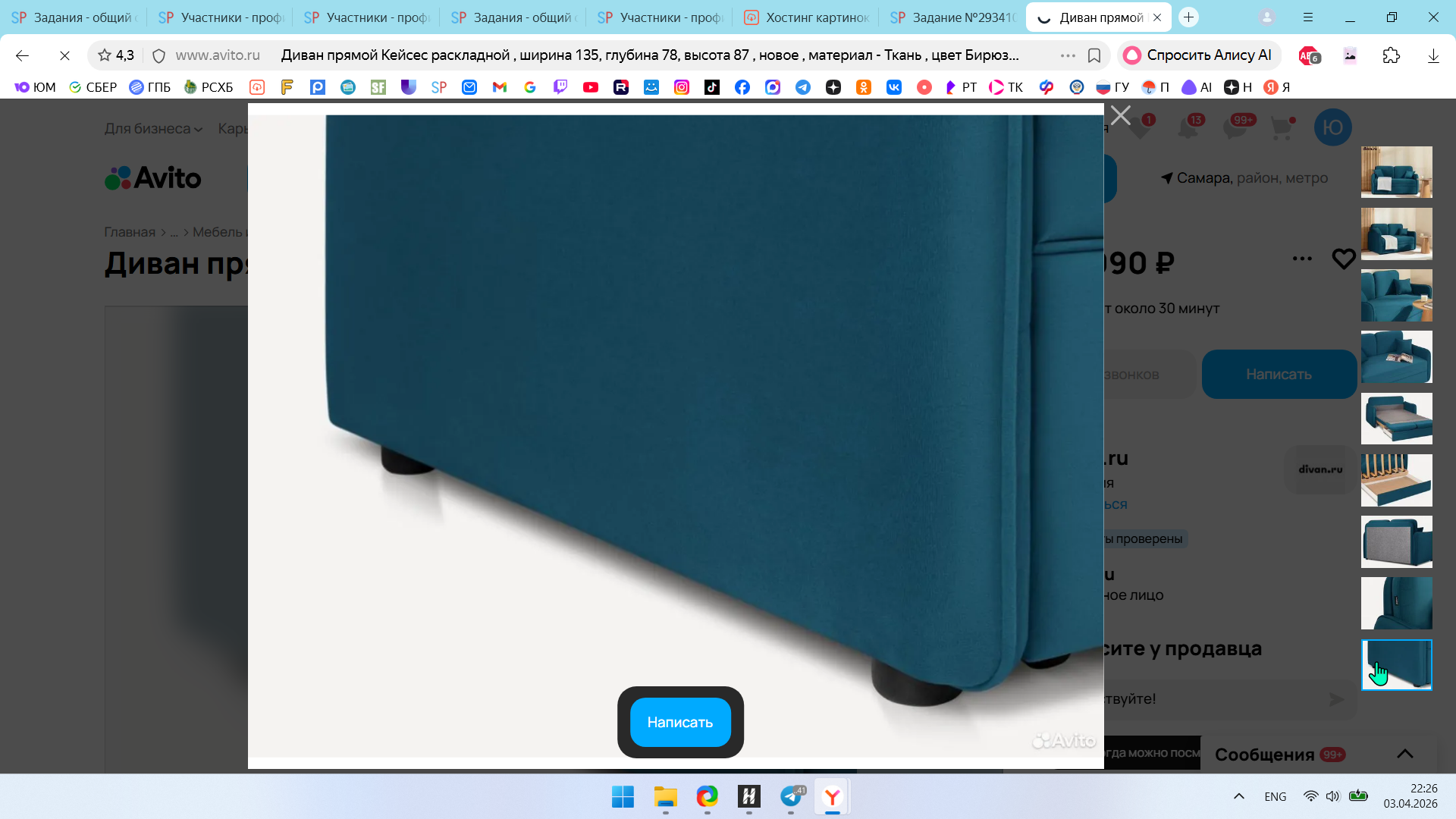This screenshot has width=1456, height=819.
Task: Select the first sofa thumbnail
Action: (x=1396, y=172)
